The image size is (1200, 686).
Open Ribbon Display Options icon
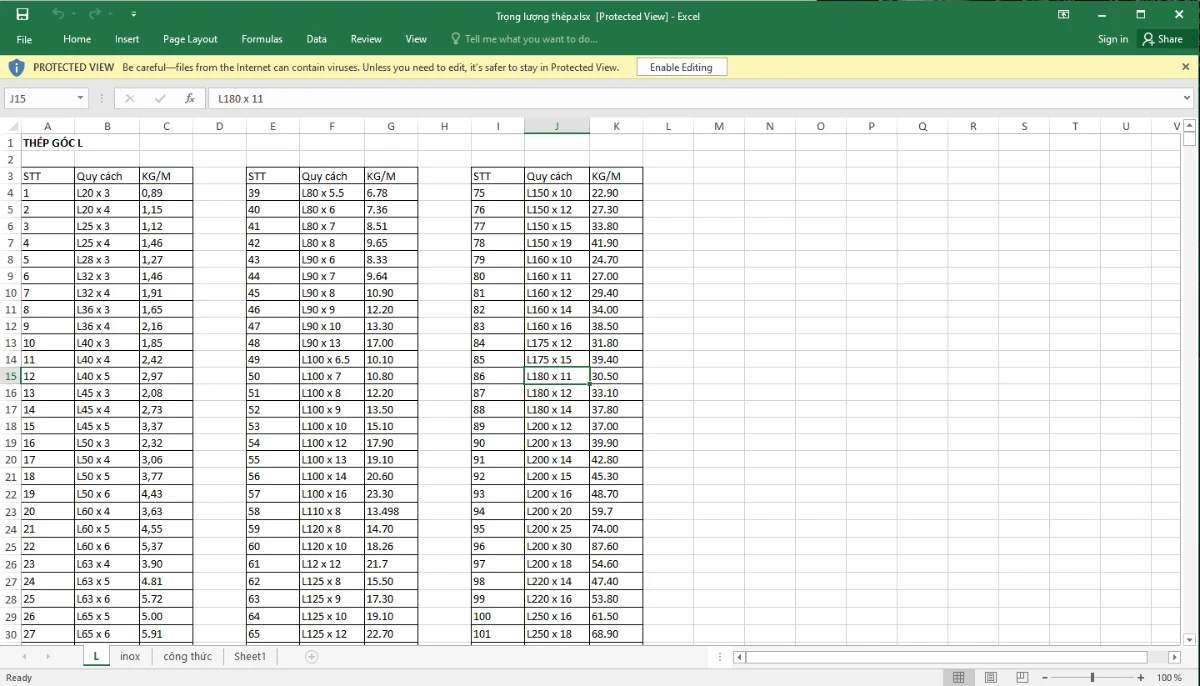pyautogui.click(x=1063, y=15)
